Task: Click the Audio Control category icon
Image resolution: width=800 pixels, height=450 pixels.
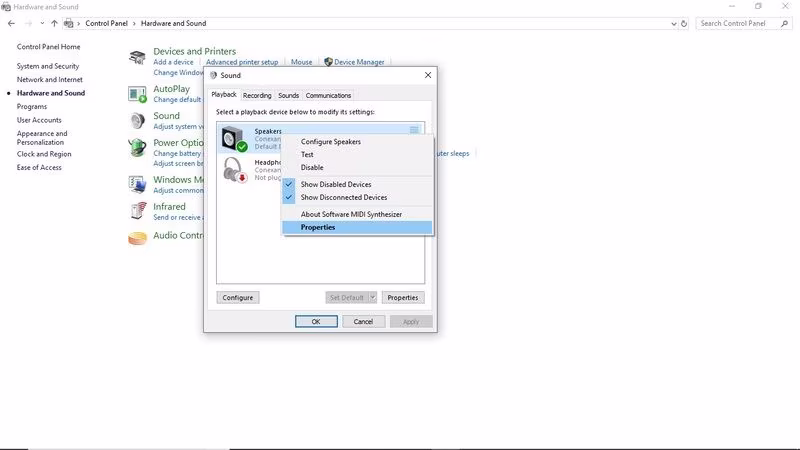Action: (137, 238)
